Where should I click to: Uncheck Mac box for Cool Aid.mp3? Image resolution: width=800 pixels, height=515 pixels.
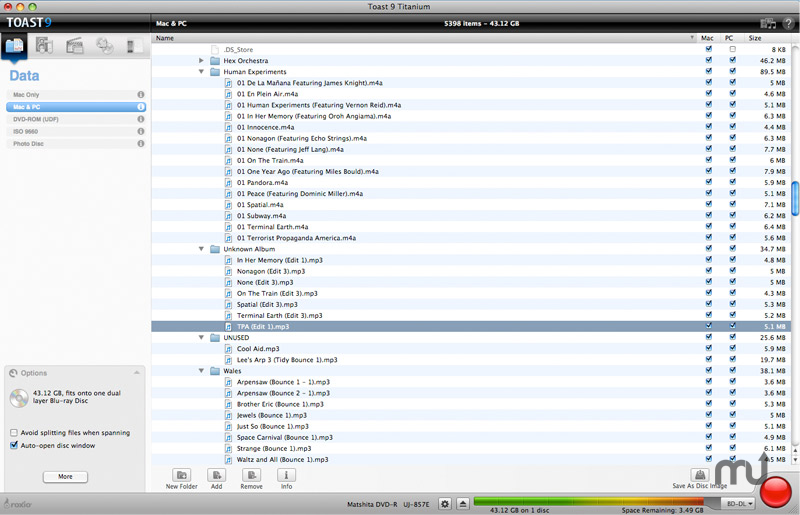pos(709,349)
